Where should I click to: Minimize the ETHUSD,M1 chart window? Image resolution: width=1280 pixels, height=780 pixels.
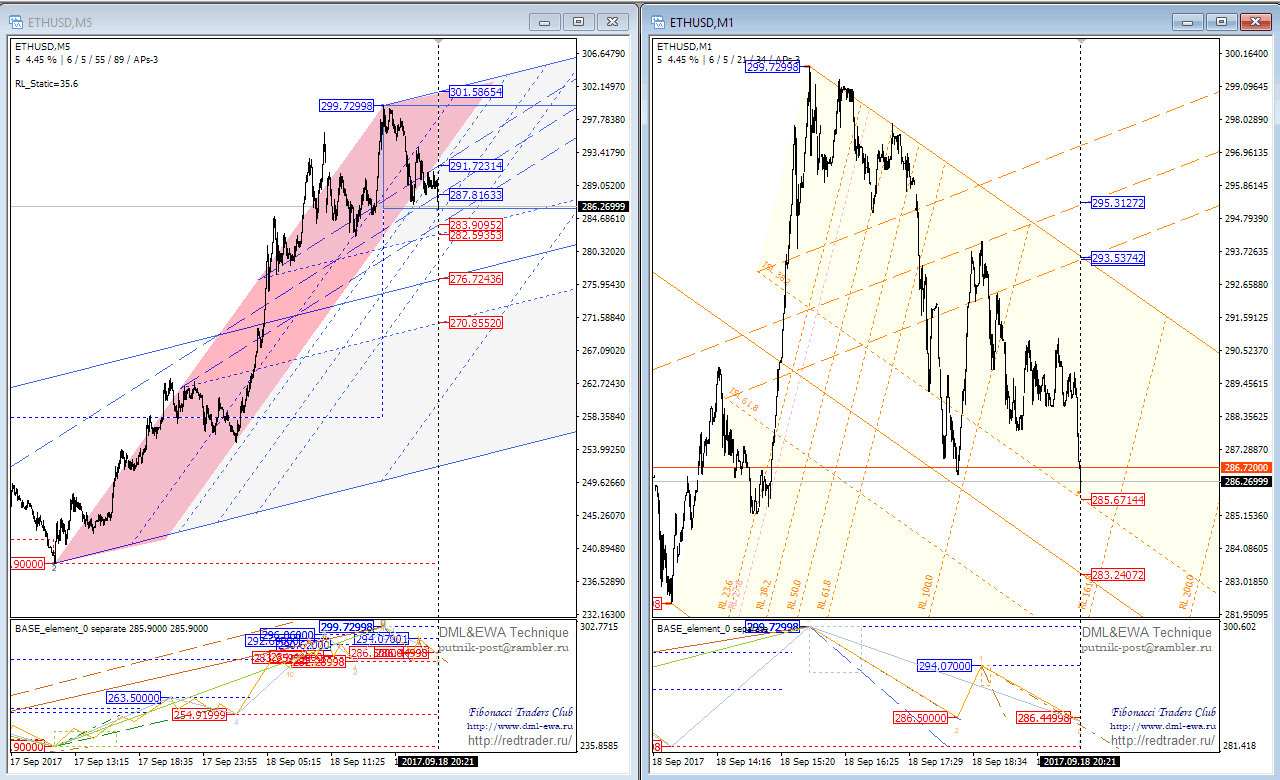(x=1187, y=21)
